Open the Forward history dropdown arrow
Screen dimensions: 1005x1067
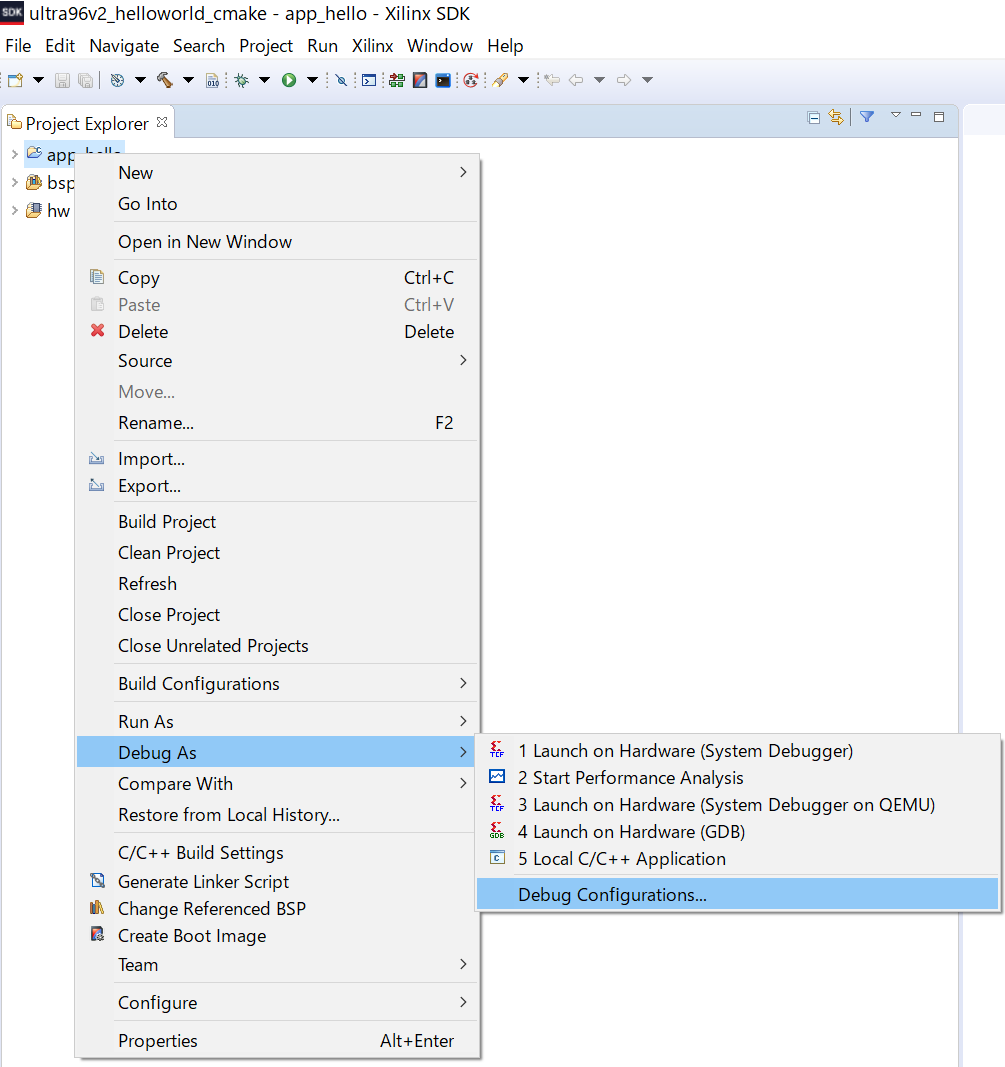pos(648,80)
